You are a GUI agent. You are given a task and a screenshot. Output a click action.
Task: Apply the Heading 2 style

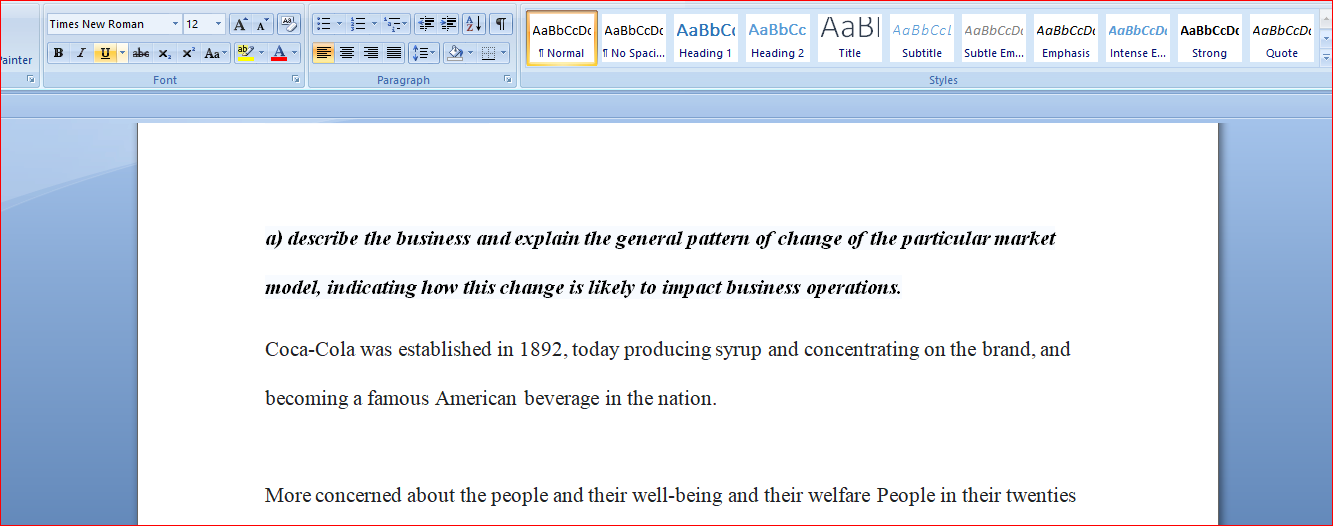(x=778, y=38)
